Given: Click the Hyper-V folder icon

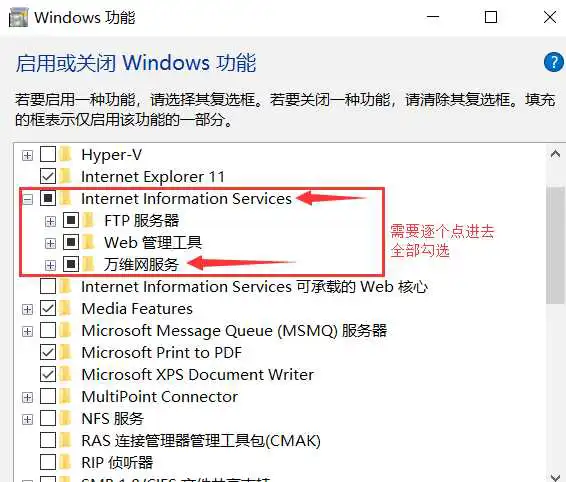Looking at the screenshot, I should pos(66,155).
